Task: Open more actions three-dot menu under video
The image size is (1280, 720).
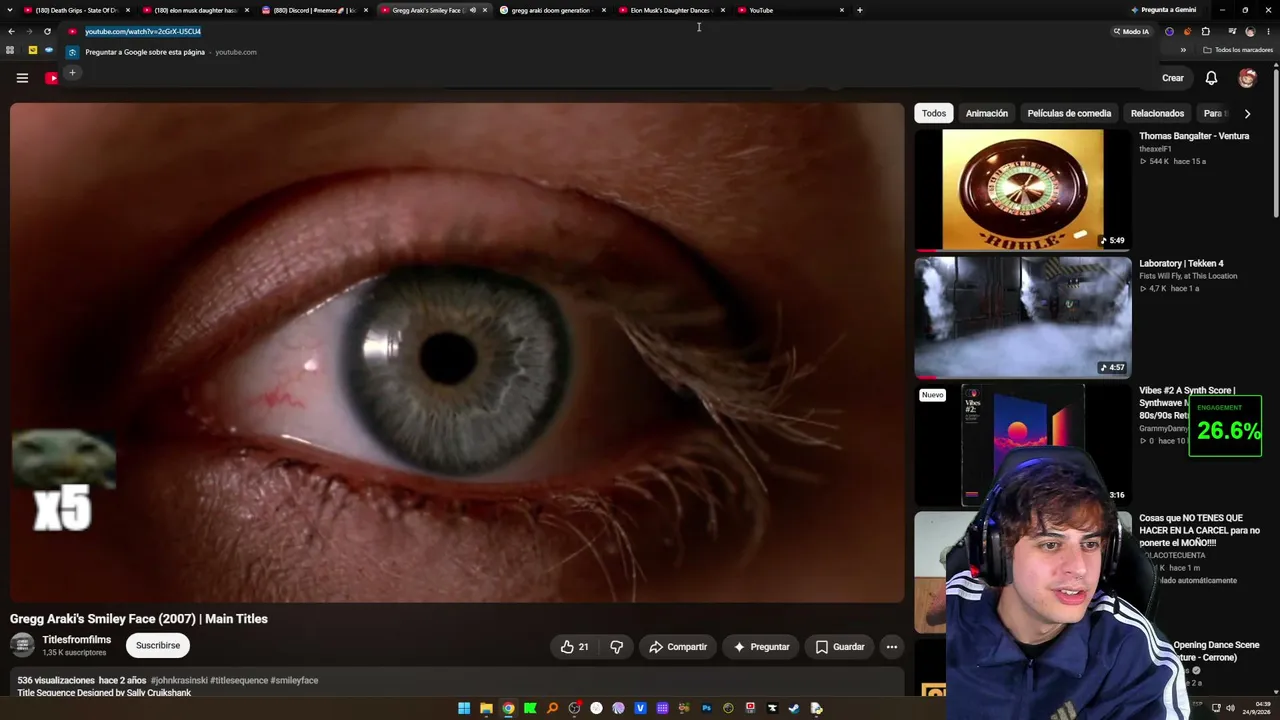Action: tap(892, 647)
